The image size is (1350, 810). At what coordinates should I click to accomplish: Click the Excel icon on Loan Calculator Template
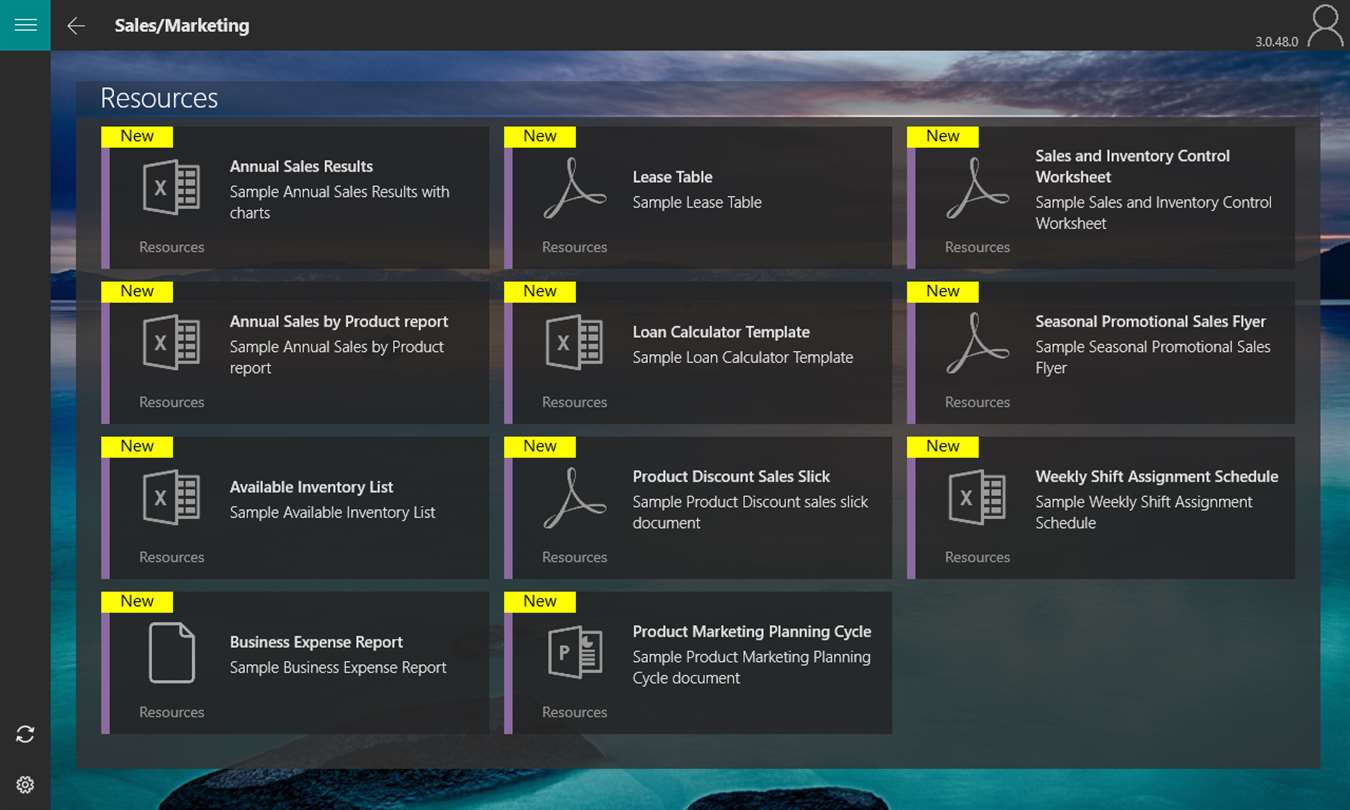pyautogui.click(x=575, y=342)
